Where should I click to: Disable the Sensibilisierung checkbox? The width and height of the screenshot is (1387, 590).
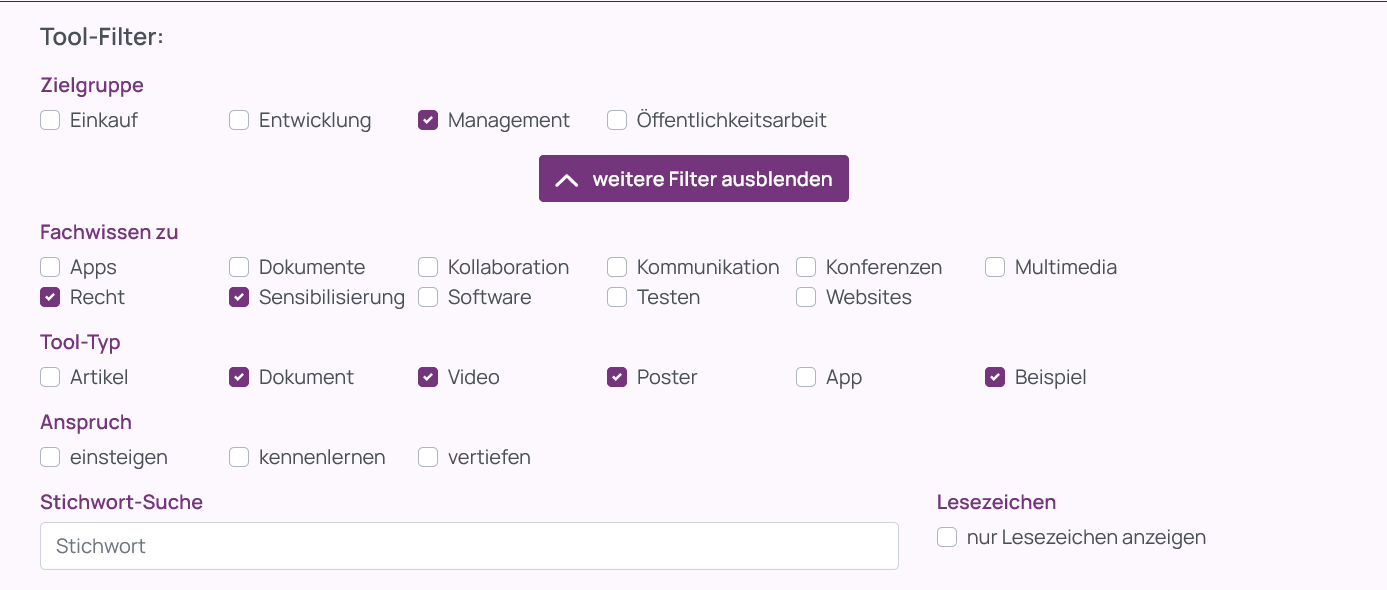click(239, 297)
